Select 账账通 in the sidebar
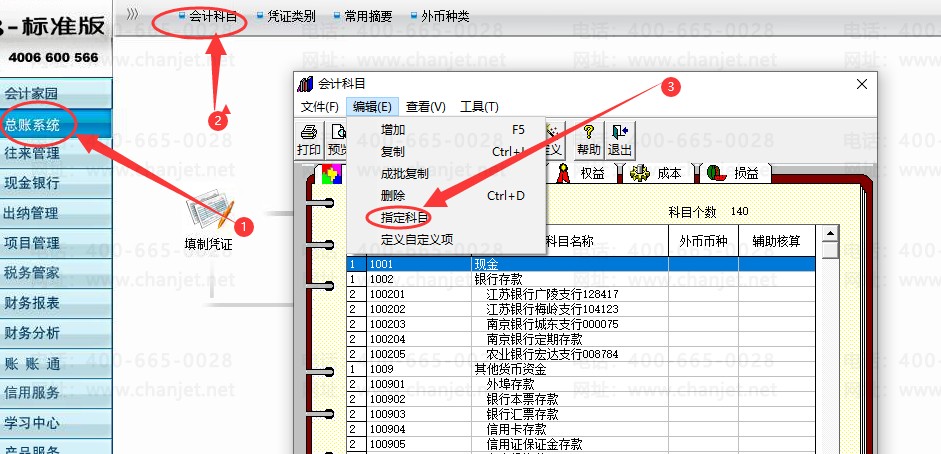This screenshot has width=941, height=454. click(x=56, y=363)
